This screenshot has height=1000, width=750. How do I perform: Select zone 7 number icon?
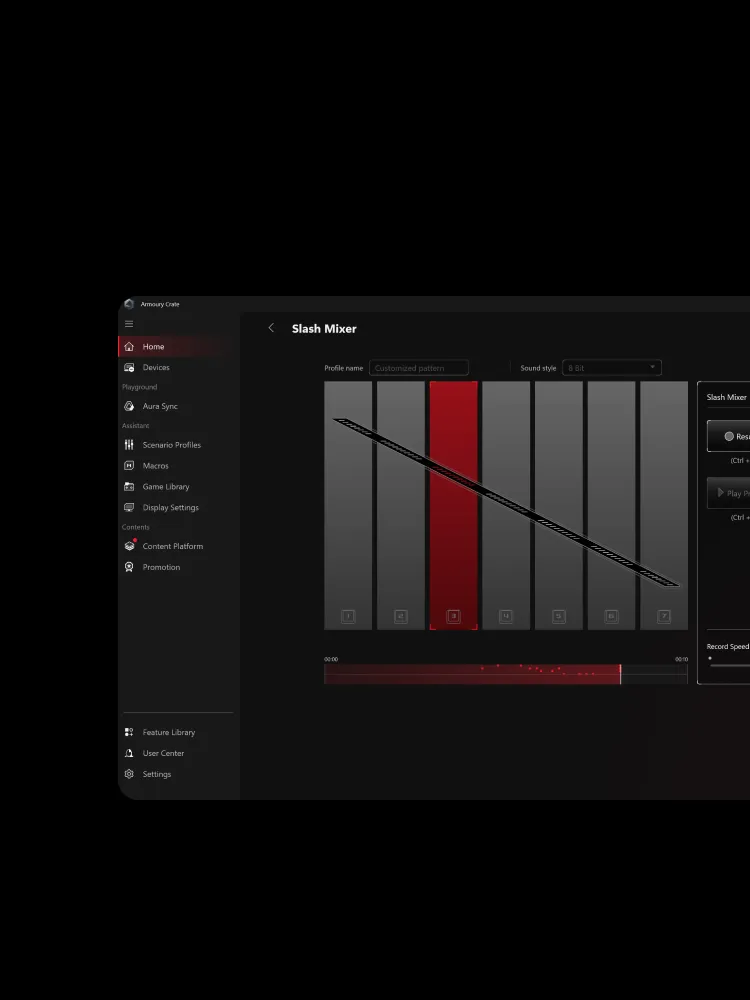(664, 616)
